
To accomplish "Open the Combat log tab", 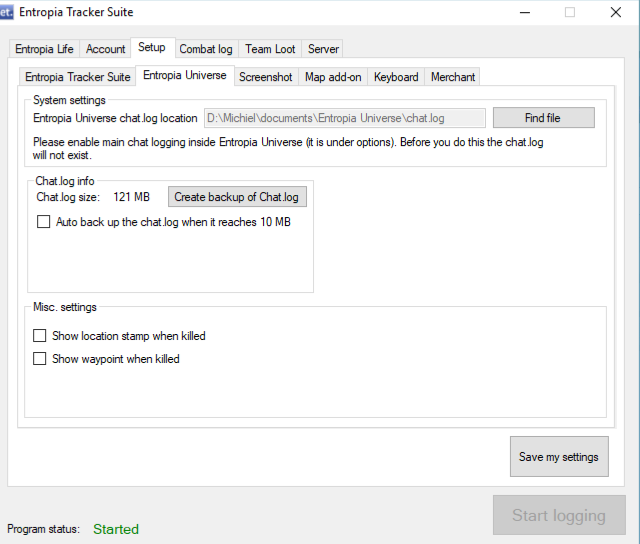I will pyautogui.click(x=206, y=49).
